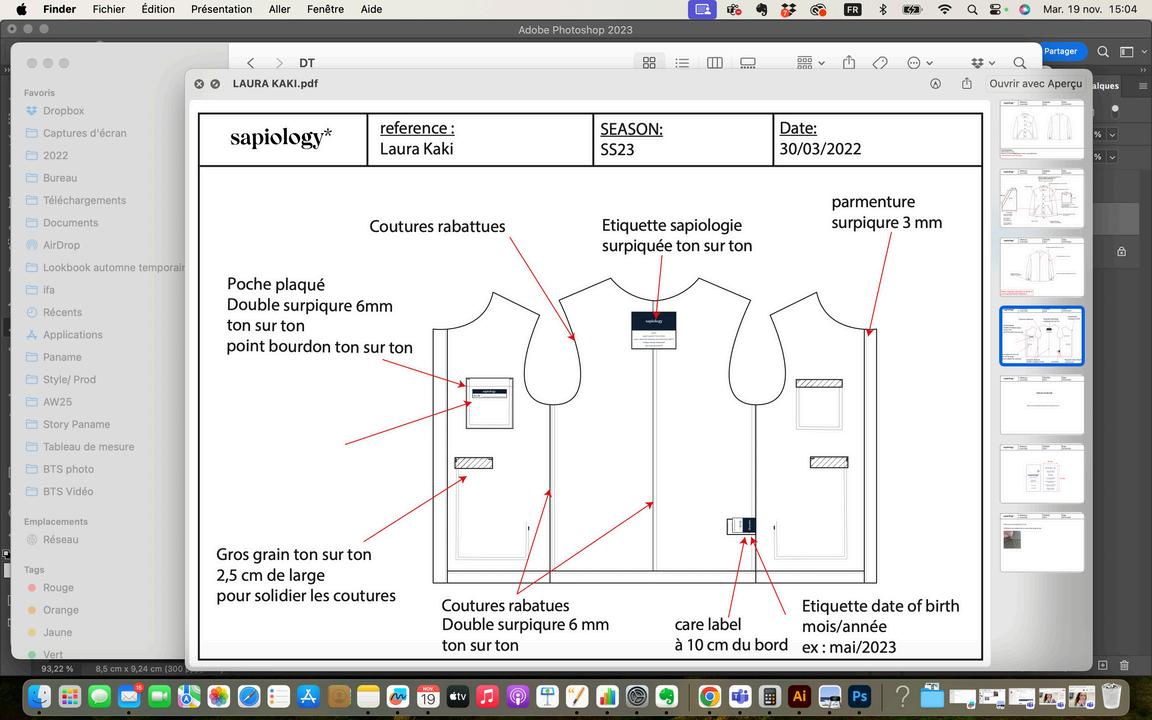This screenshot has width=1152, height=720.
Task: Select the last page thumbnail in the preview sidebar
Action: [x=1041, y=542]
